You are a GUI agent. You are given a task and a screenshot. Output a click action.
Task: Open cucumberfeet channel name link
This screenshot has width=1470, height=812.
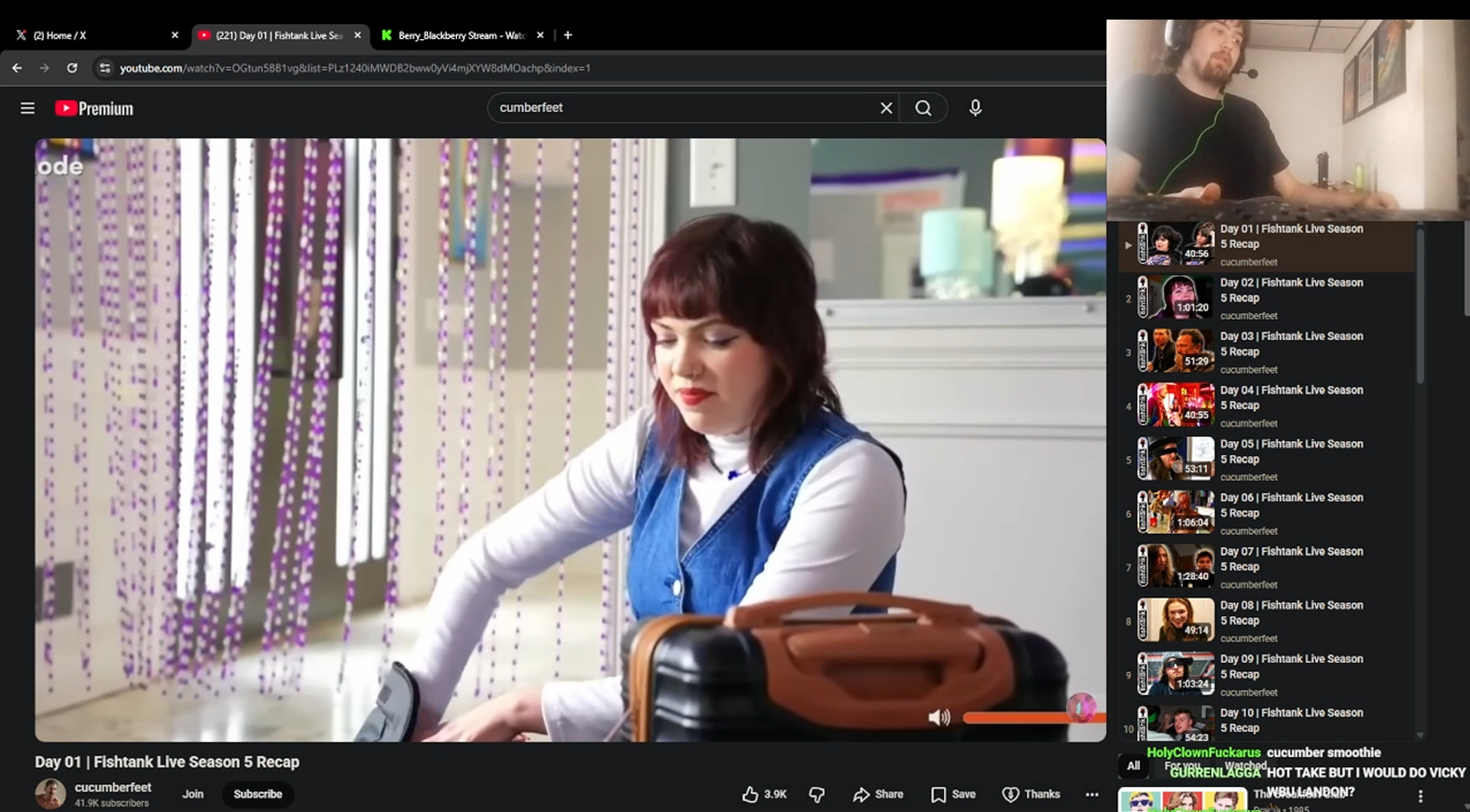pyautogui.click(x=113, y=788)
